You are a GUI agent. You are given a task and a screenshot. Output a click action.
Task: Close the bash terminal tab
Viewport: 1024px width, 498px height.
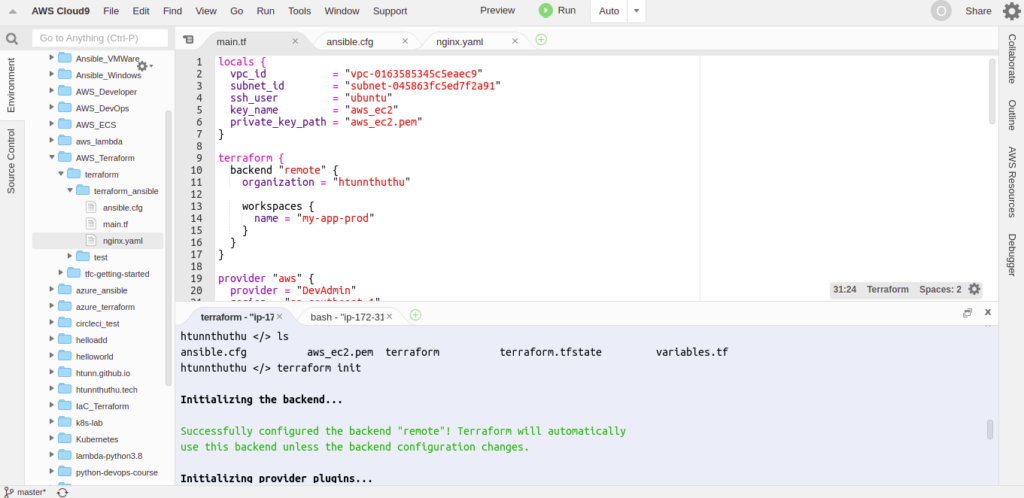pos(389,316)
